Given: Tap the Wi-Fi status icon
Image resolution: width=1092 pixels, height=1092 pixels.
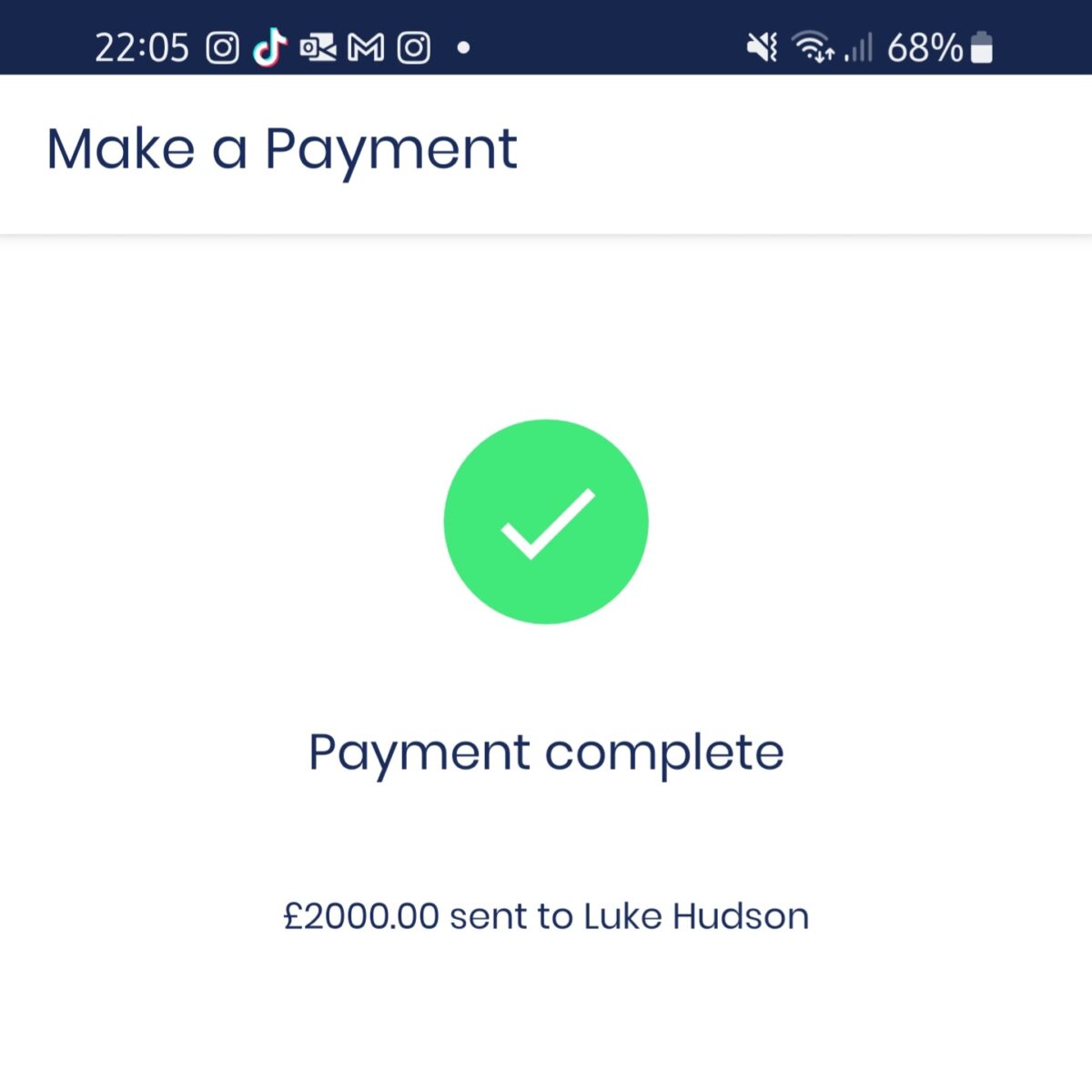Looking at the screenshot, I should click(x=813, y=47).
